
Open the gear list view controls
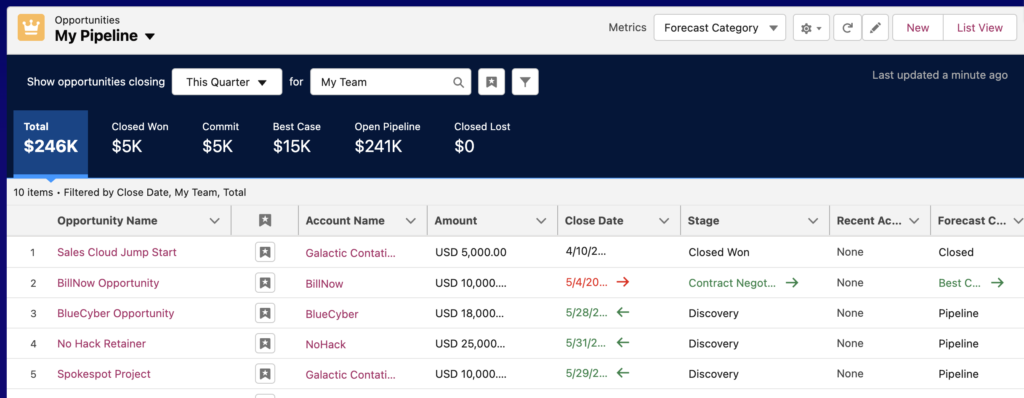[x=811, y=28]
